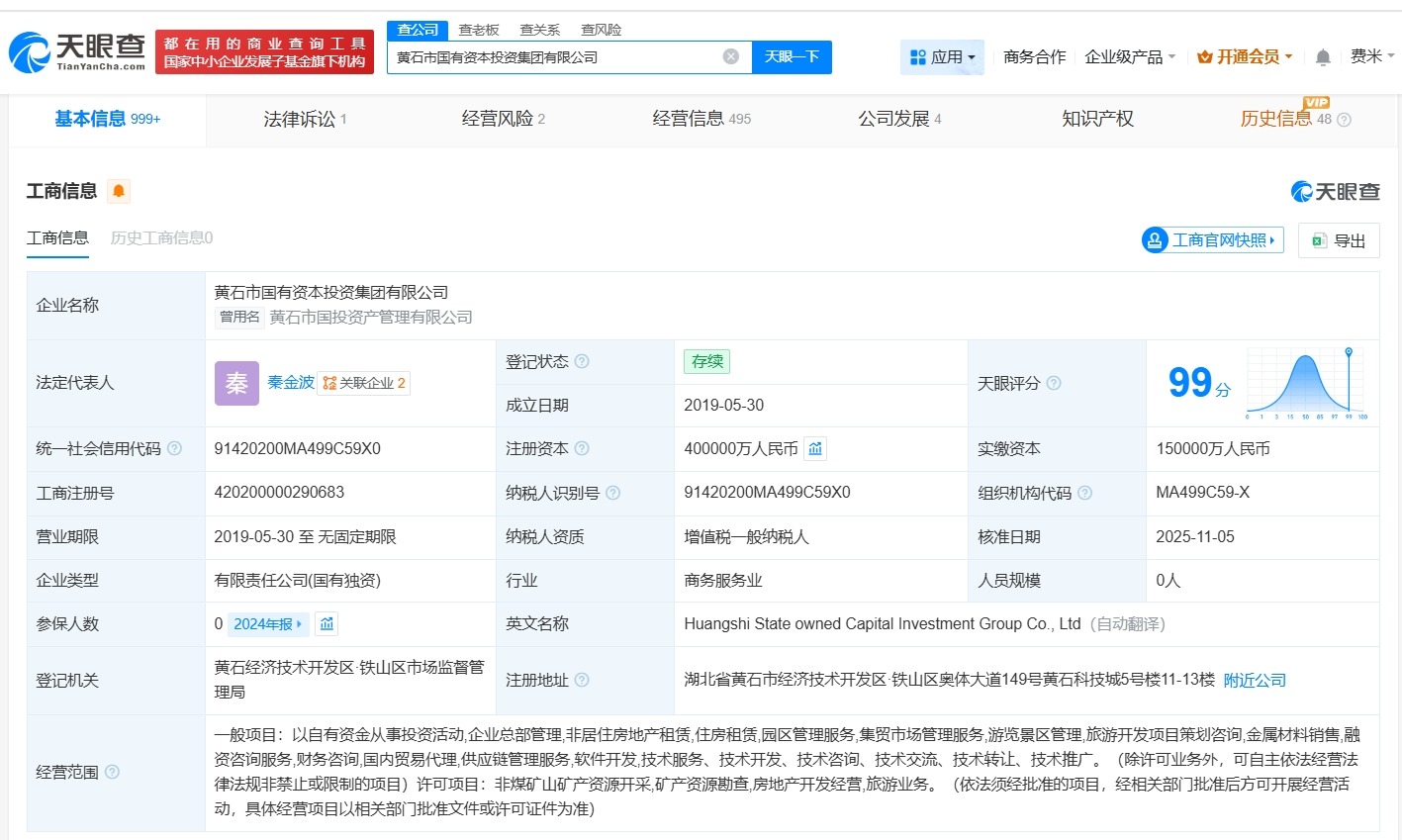Click the 天眼查 logo in header
Viewport: 1402px width, 840px height.
pos(78,51)
